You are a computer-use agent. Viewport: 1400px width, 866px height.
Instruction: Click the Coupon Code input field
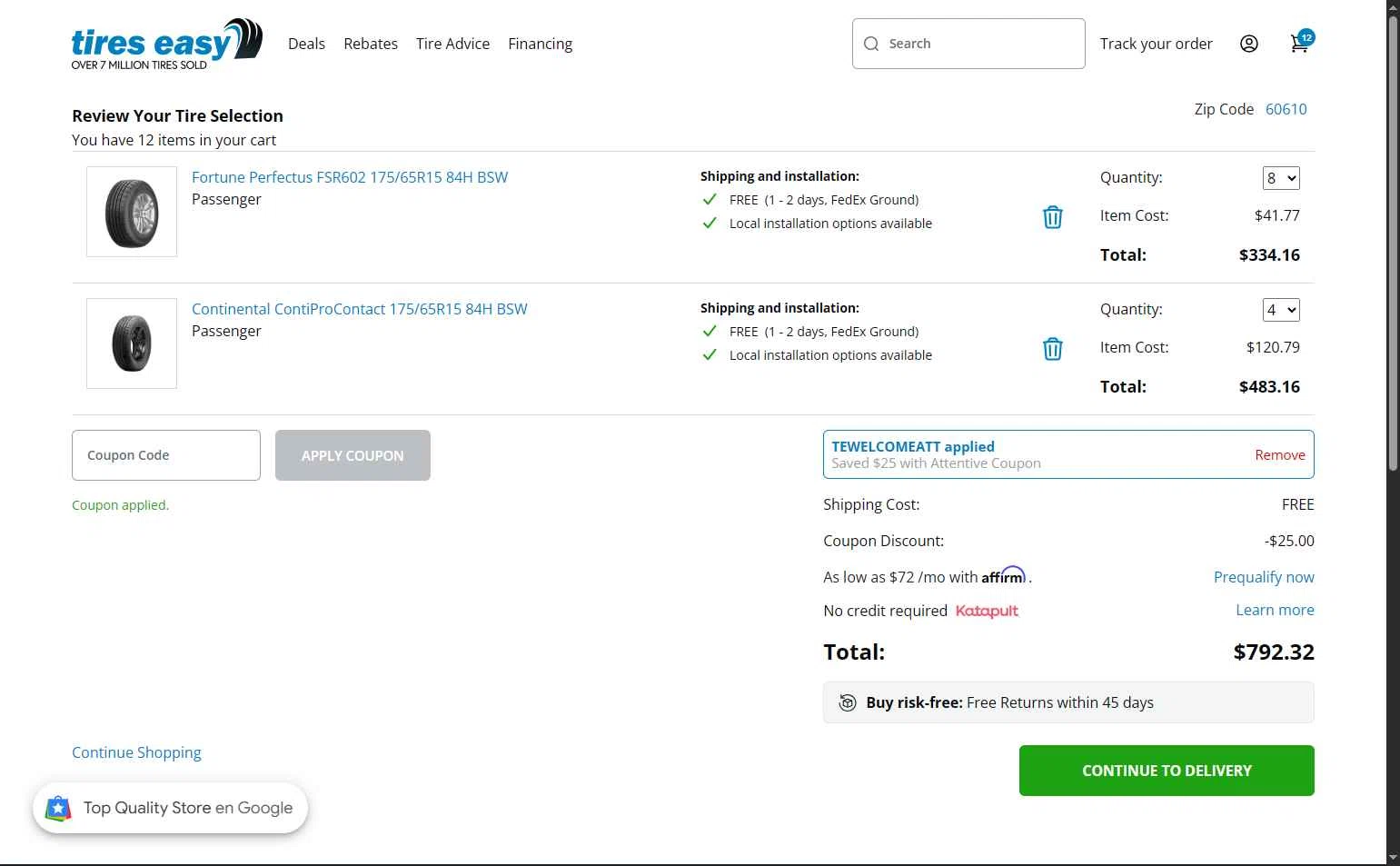(x=166, y=455)
